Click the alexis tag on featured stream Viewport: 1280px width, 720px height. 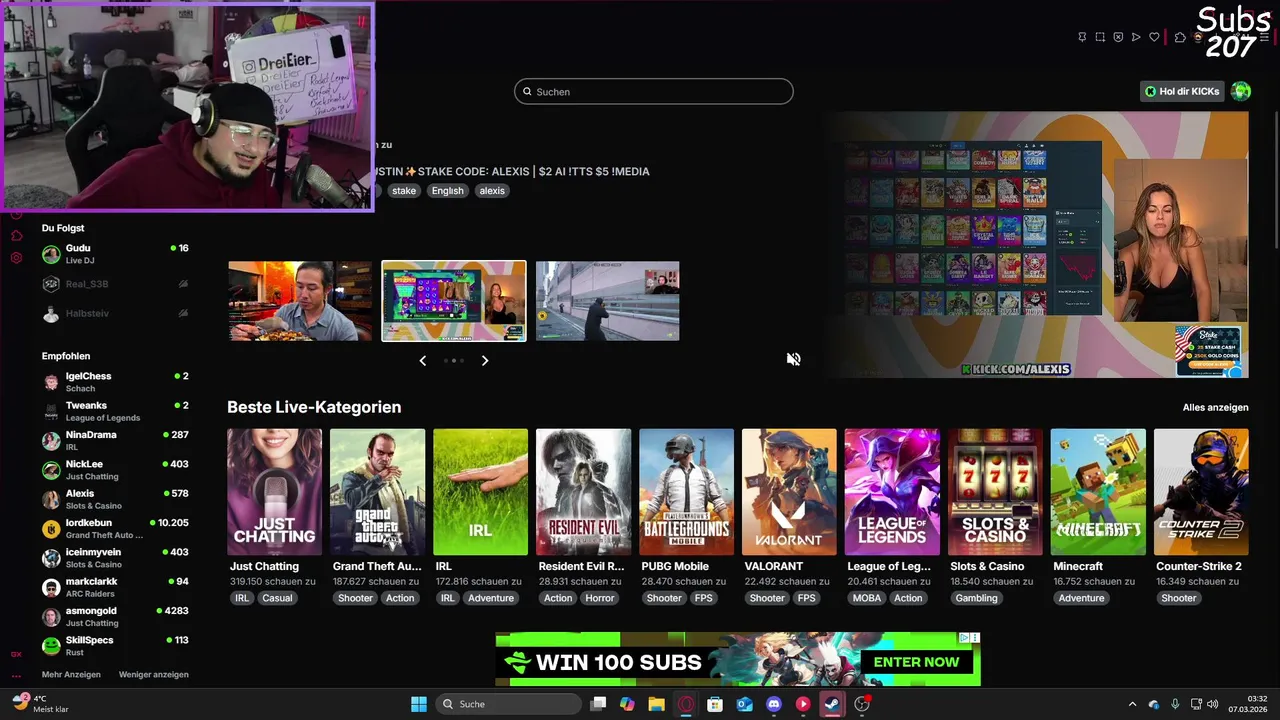coord(492,191)
